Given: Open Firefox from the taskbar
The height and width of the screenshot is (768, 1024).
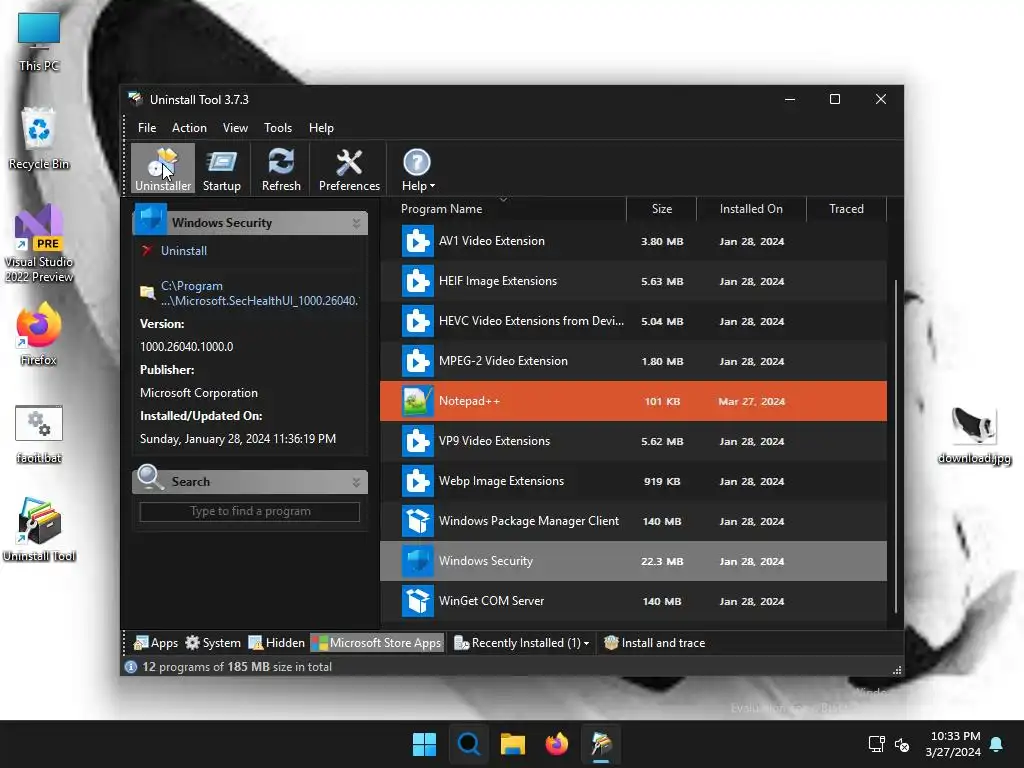Looking at the screenshot, I should [x=556, y=744].
